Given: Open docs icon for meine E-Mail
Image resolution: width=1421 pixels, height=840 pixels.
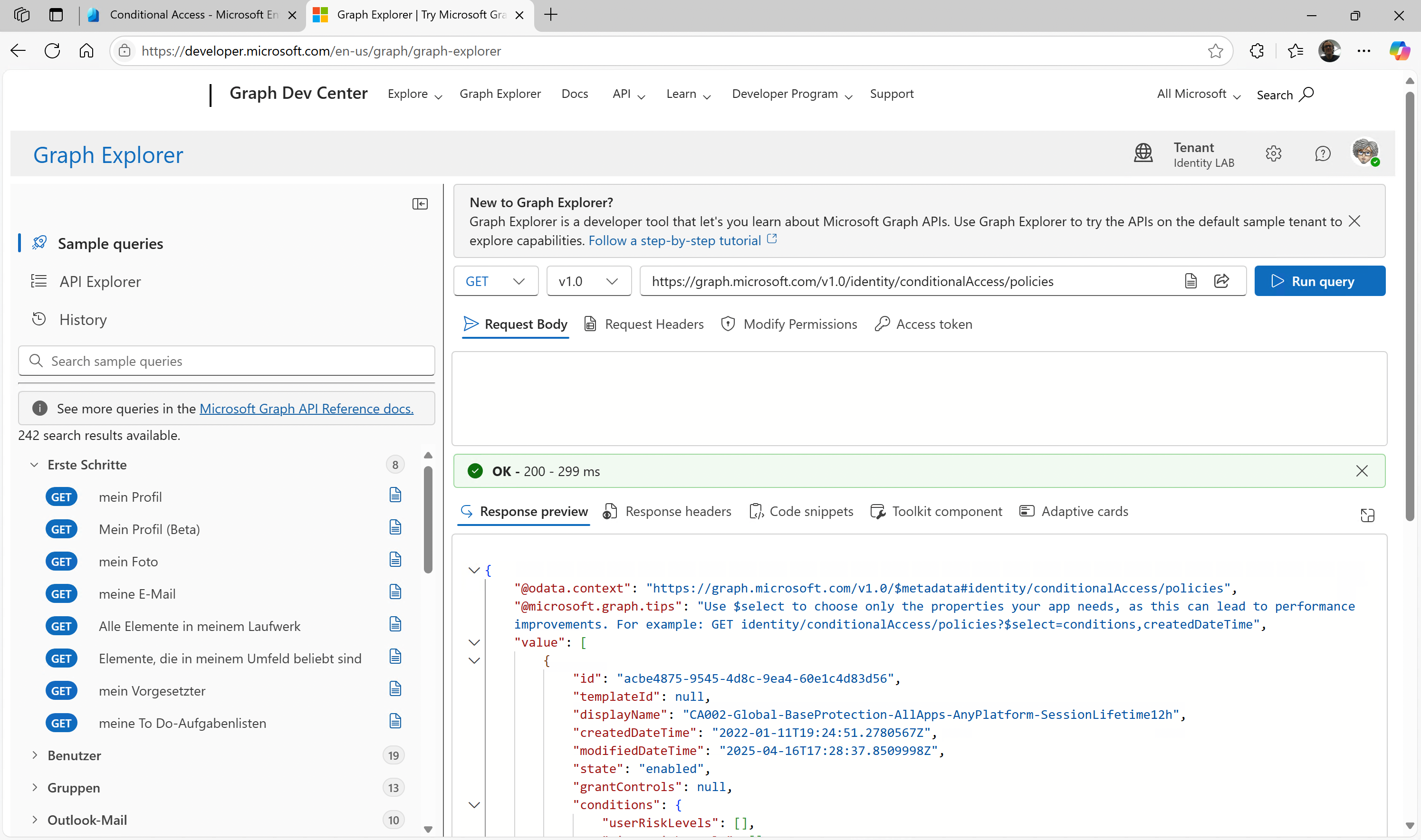Looking at the screenshot, I should pos(395,592).
